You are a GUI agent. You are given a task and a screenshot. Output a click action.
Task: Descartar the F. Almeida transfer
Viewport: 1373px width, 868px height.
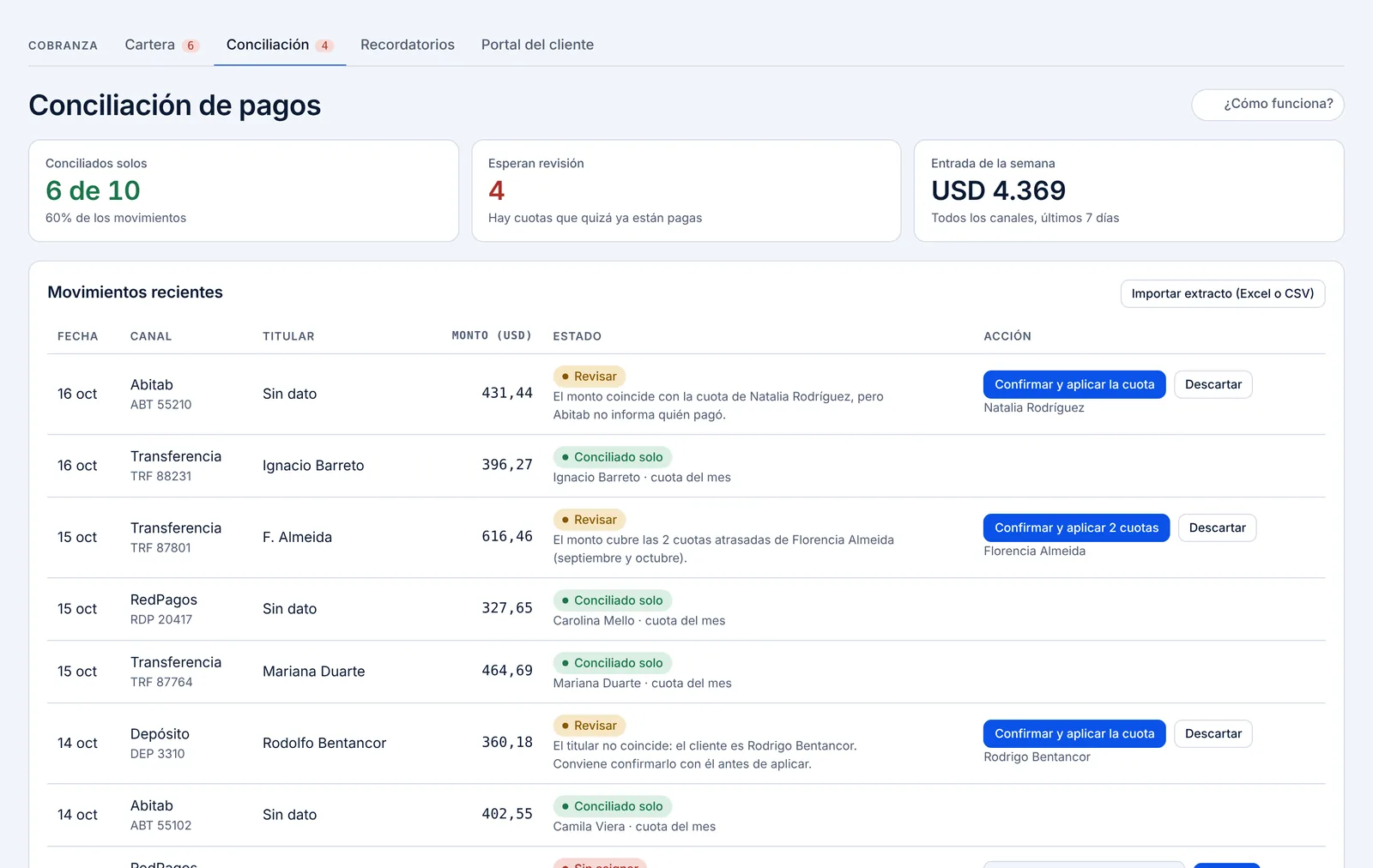(x=1217, y=527)
